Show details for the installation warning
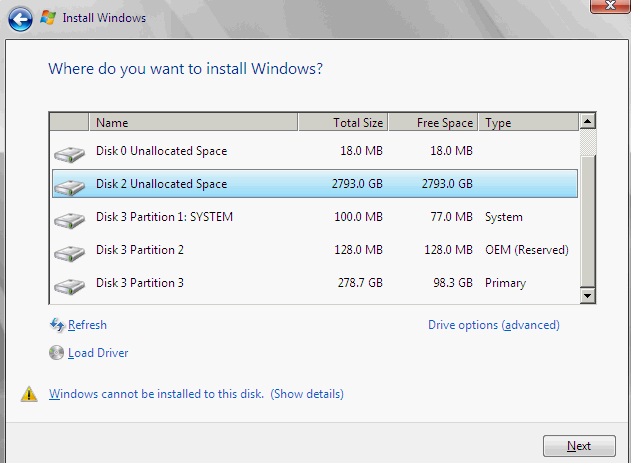Screen dimensions: 631x463 (x=307, y=394)
